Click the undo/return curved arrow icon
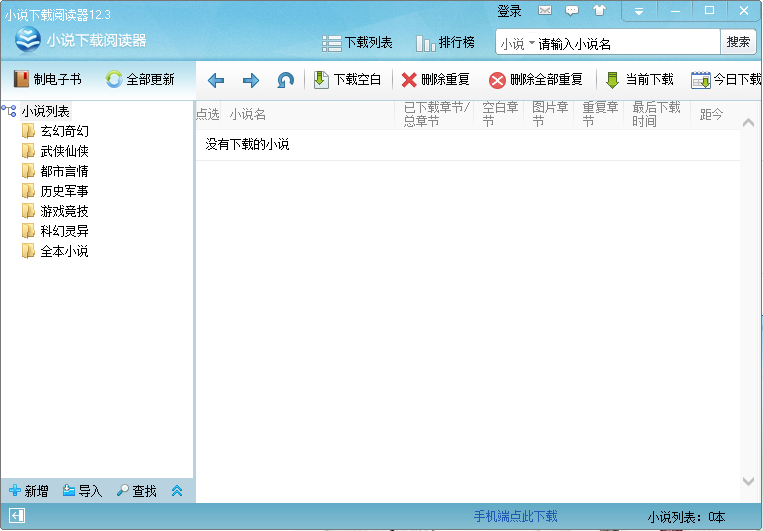 coord(285,80)
